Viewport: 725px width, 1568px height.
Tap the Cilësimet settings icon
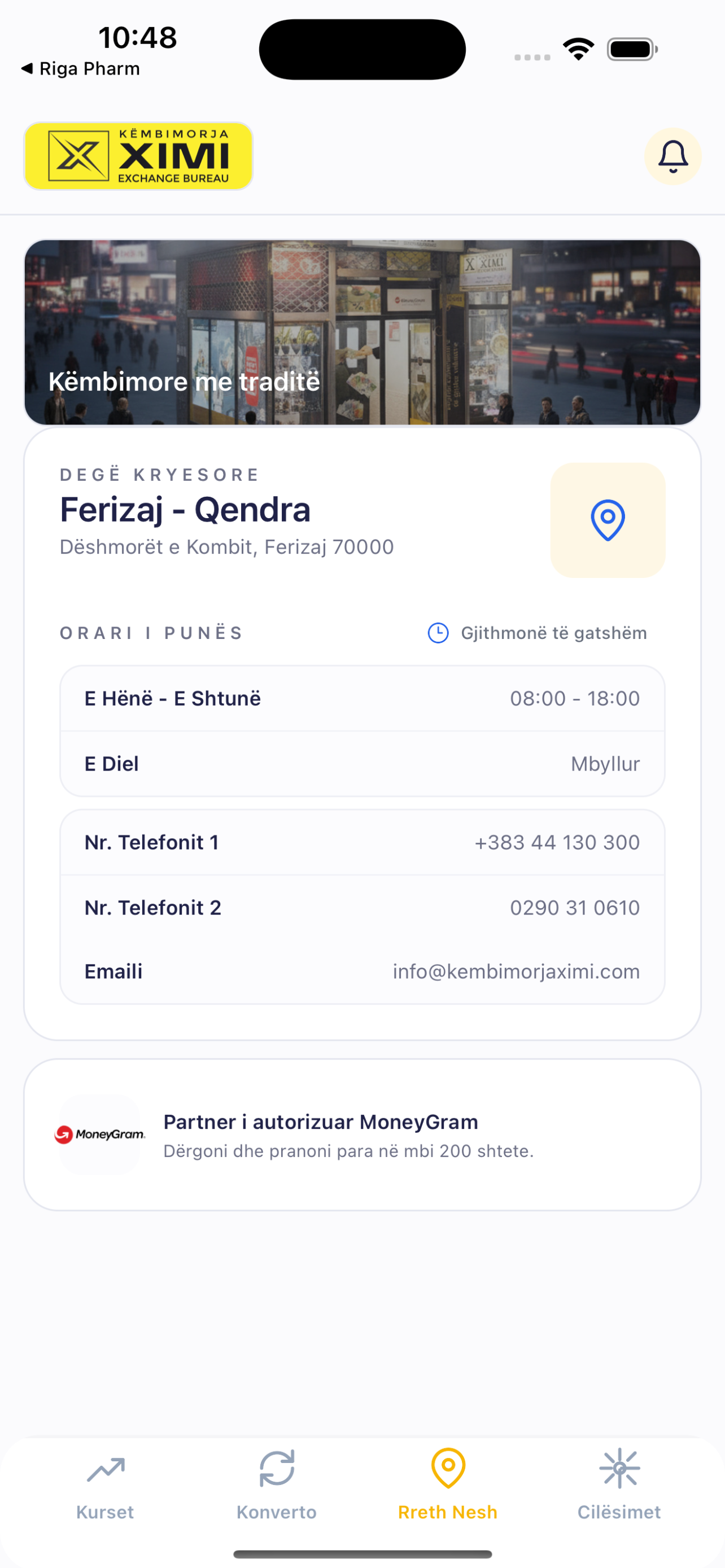pos(619,1468)
